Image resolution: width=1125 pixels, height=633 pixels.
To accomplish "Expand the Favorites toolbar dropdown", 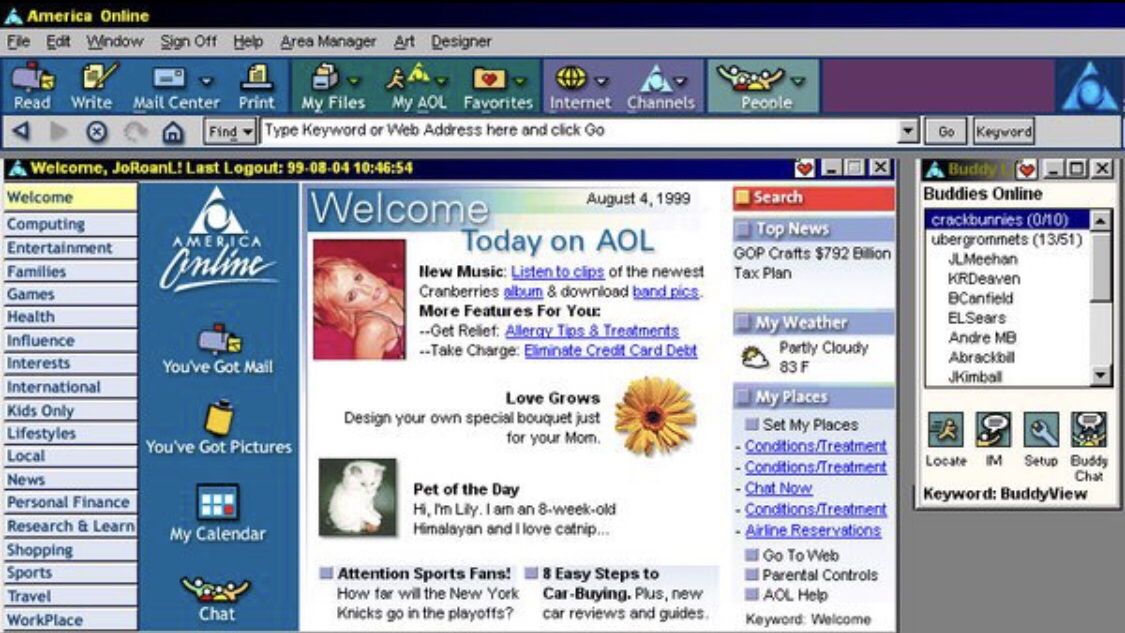I will [x=520, y=80].
